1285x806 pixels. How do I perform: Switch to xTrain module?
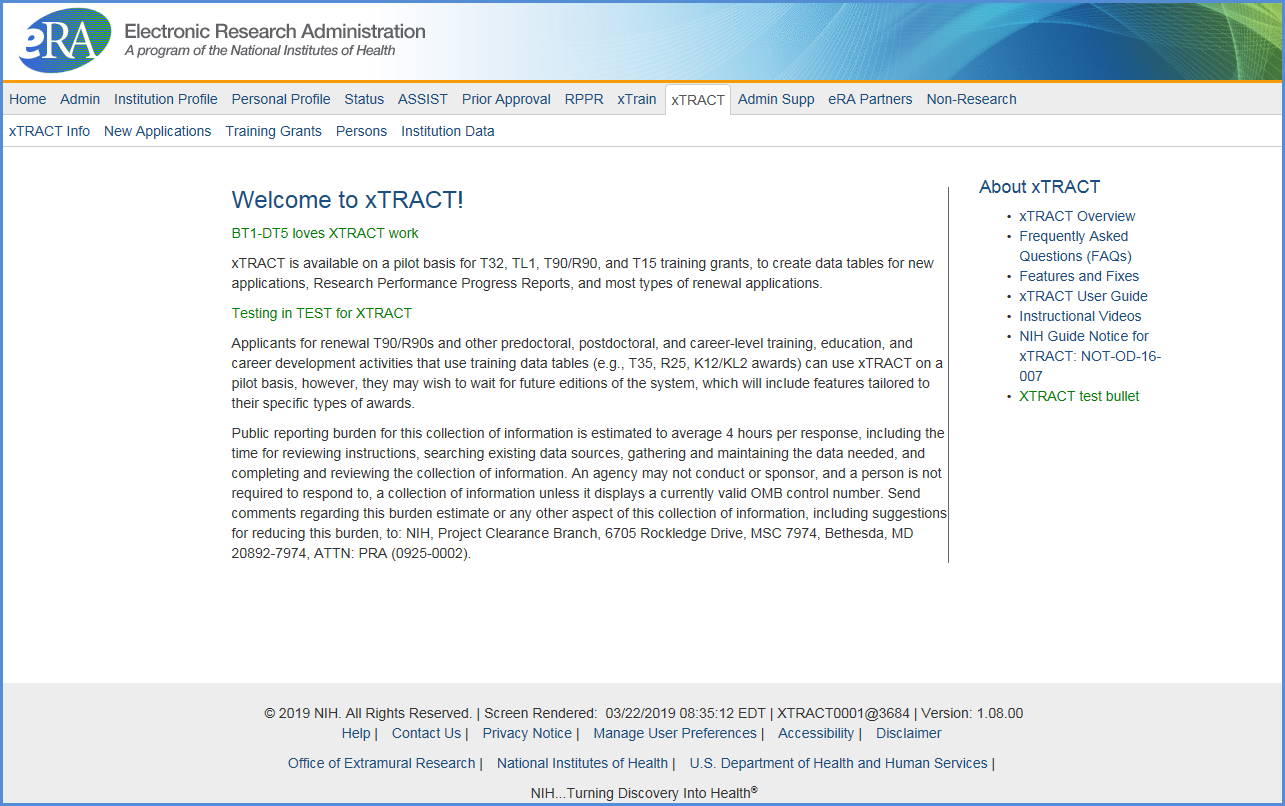pyautogui.click(x=637, y=99)
